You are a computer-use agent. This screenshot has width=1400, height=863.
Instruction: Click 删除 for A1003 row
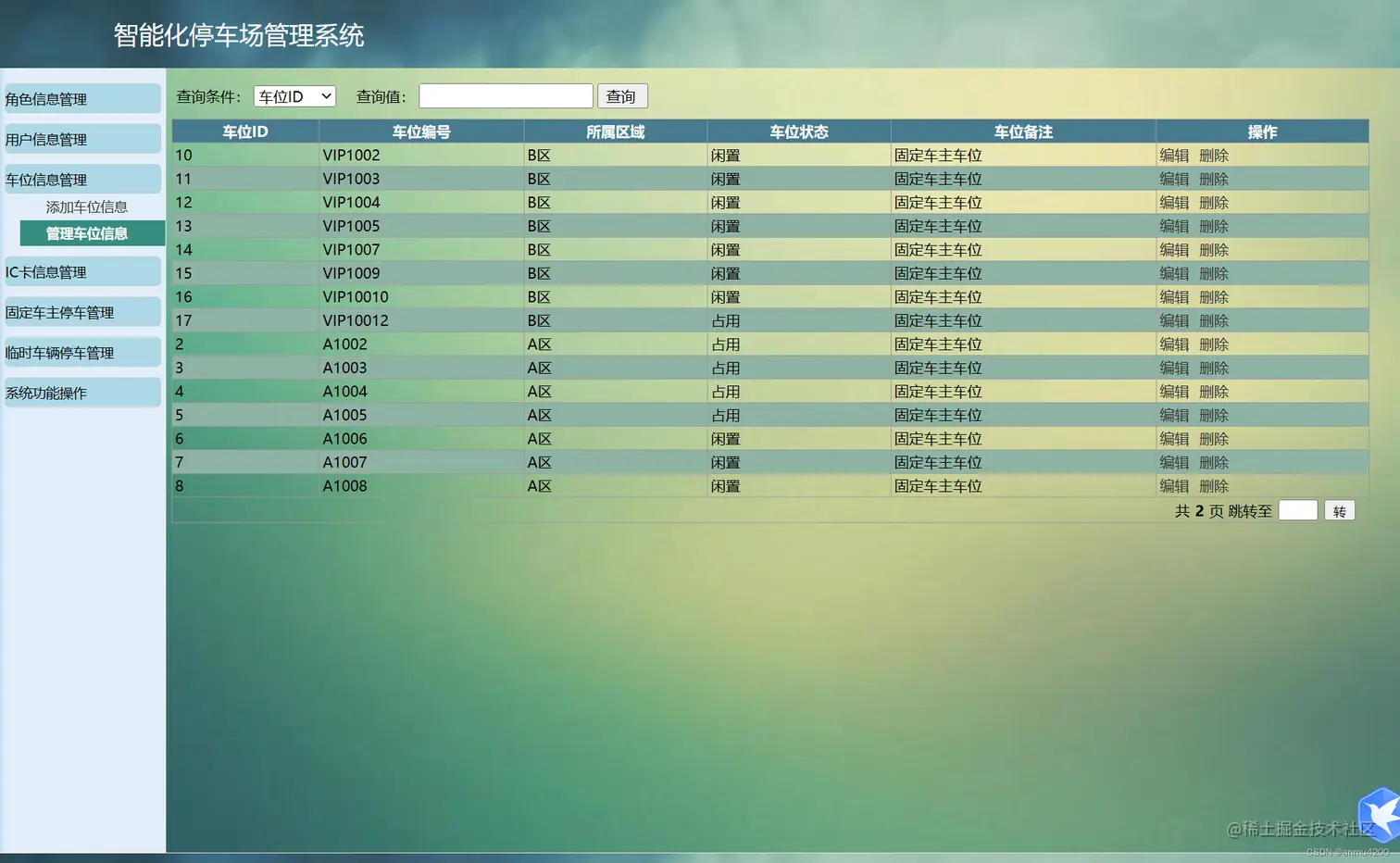1214,368
